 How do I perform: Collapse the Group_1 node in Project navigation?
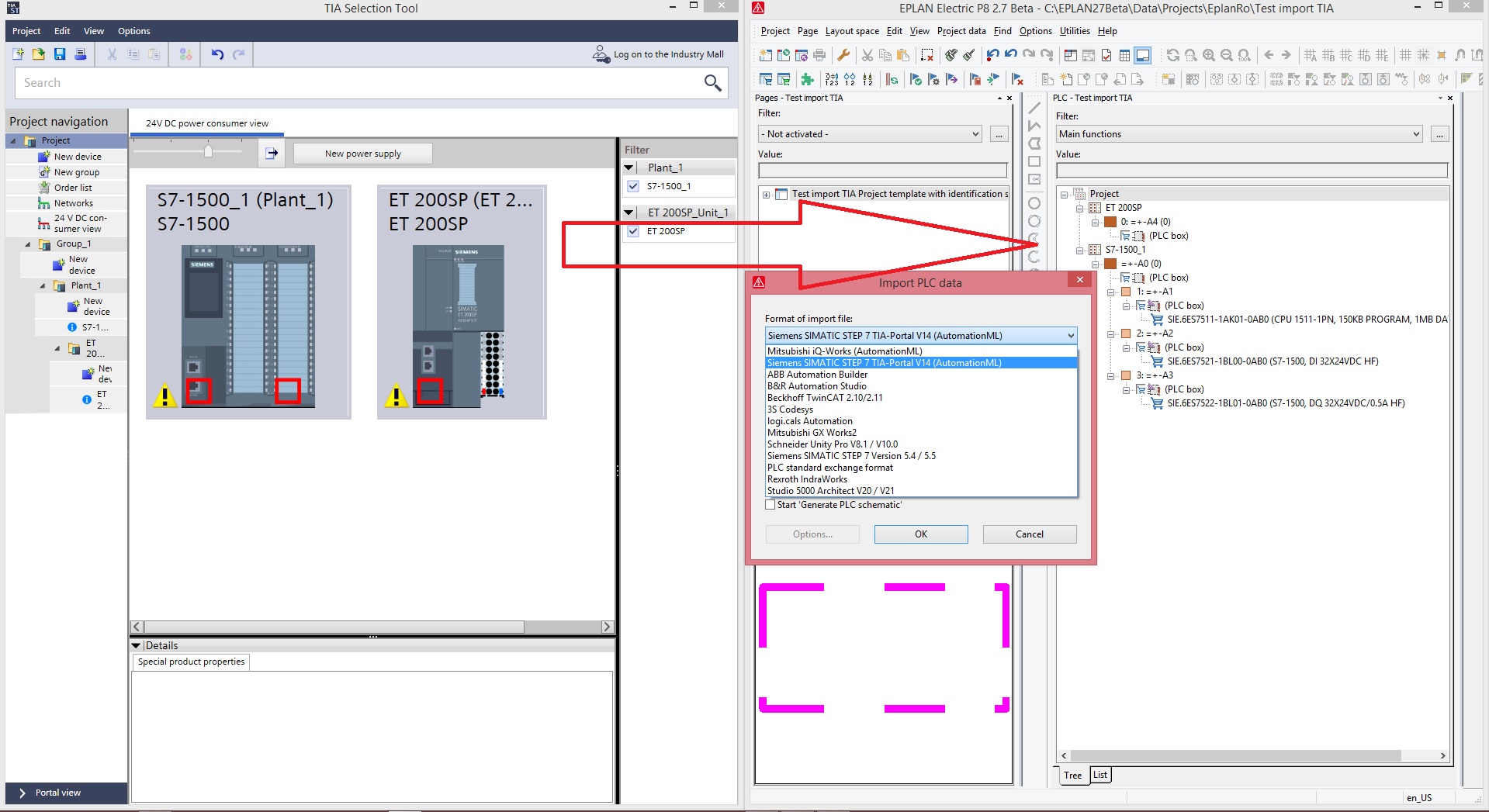pos(28,244)
